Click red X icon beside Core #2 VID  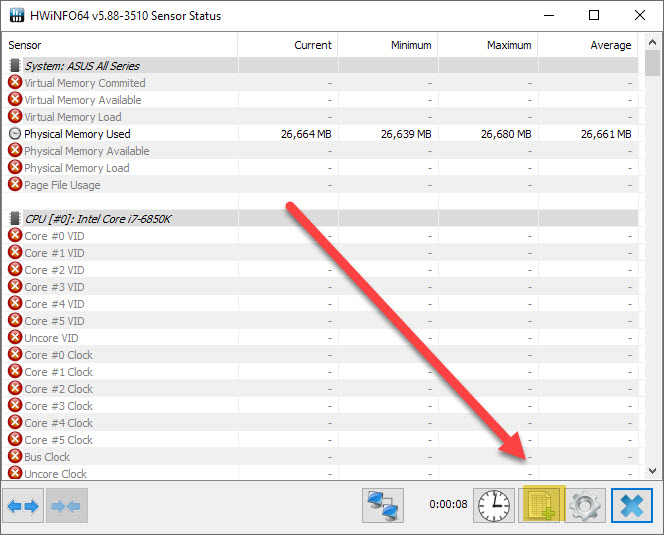click(15, 269)
